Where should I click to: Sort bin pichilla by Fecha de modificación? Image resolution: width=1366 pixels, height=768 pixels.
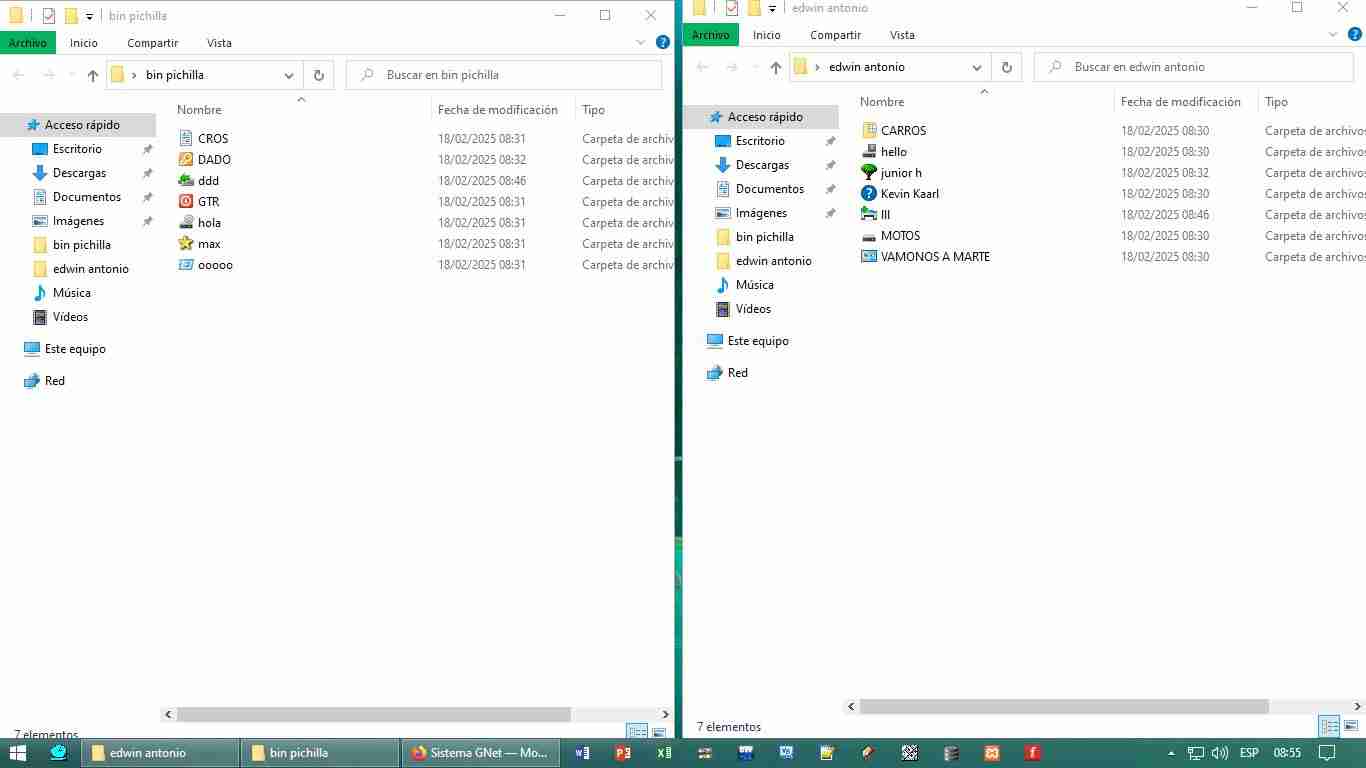[497, 110]
